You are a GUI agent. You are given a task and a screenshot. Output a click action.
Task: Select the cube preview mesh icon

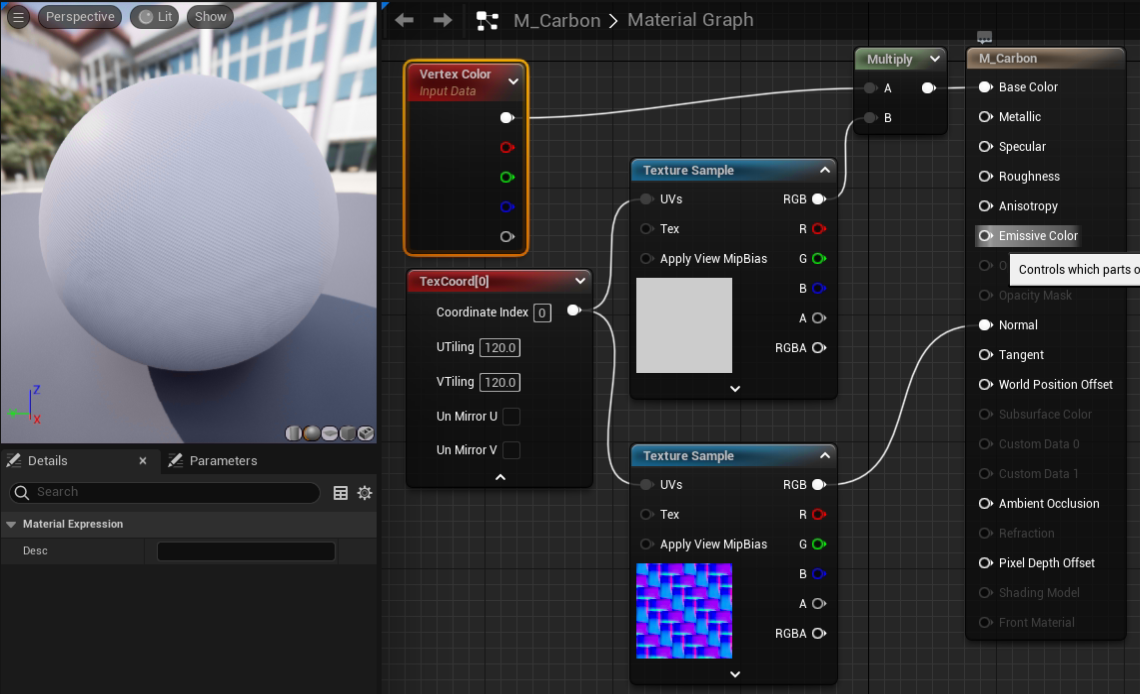tap(346, 433)
